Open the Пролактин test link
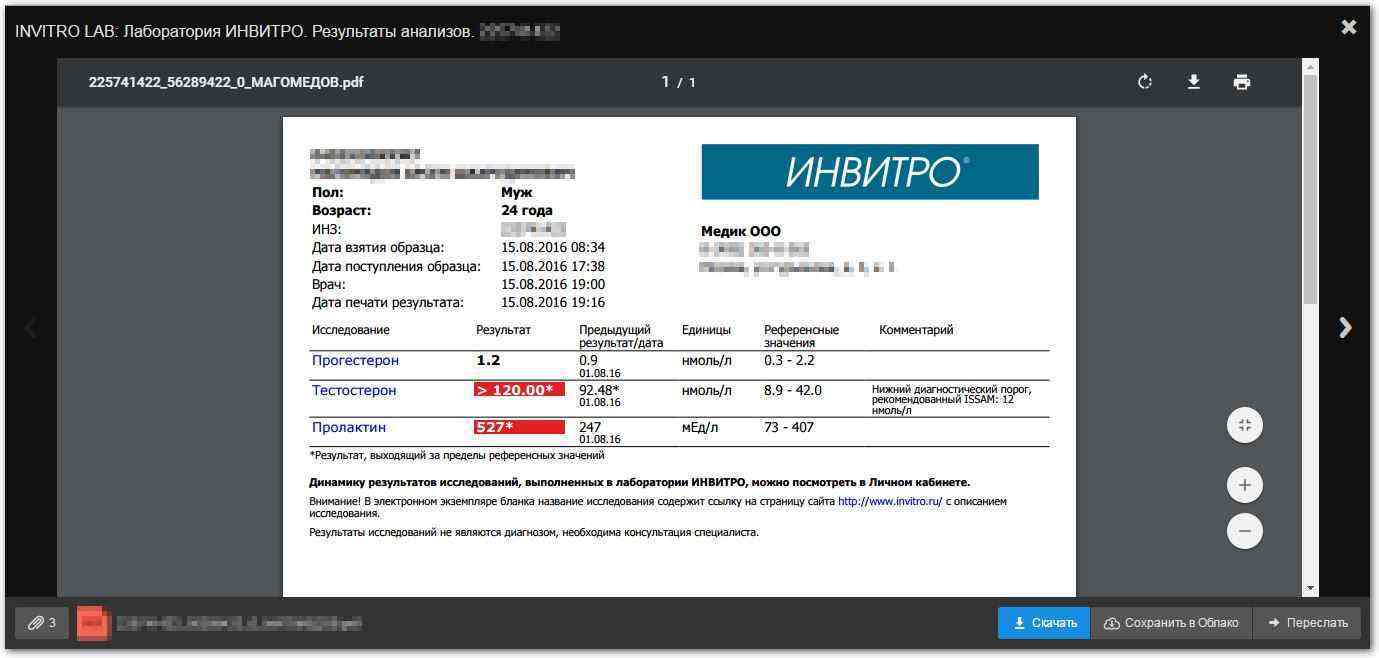Image resolution: width=1379 pixels, height=658 pixels. (349, 427)
